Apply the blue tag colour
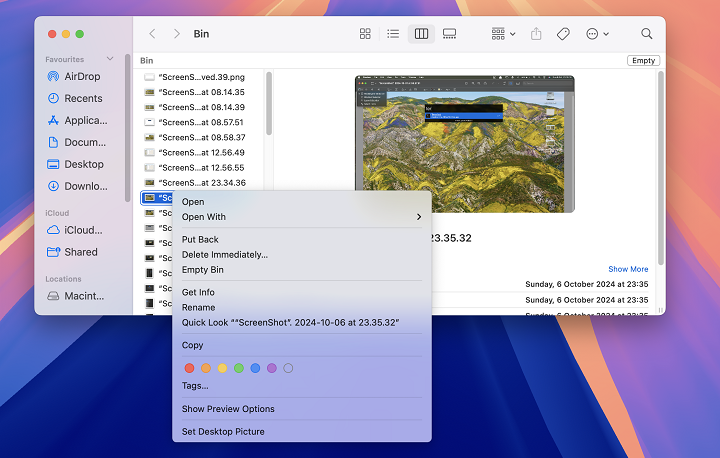The image size is (720, 458). [255, 368]
